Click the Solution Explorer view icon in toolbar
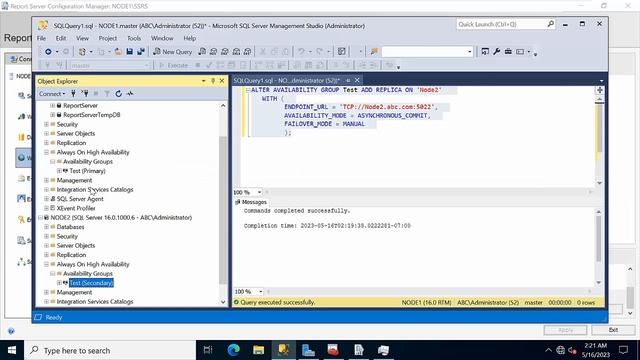Screen dimensions: 640x360 [x=485, y=51]
